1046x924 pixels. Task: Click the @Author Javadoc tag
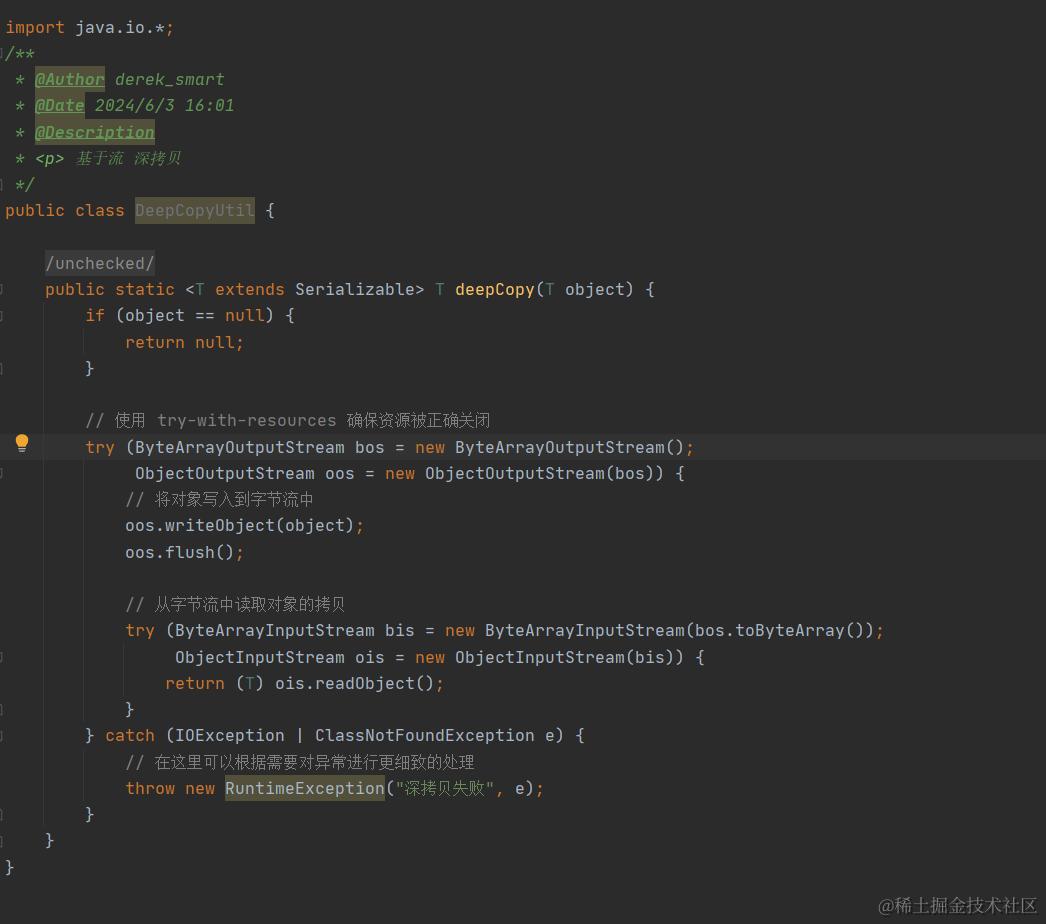[69, 79]
